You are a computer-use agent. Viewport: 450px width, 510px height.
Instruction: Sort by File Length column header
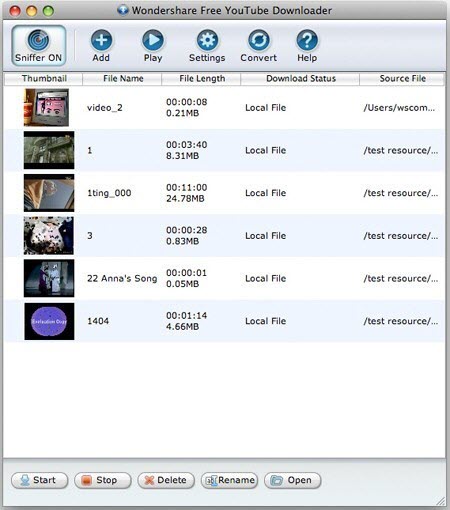(201, 79)
